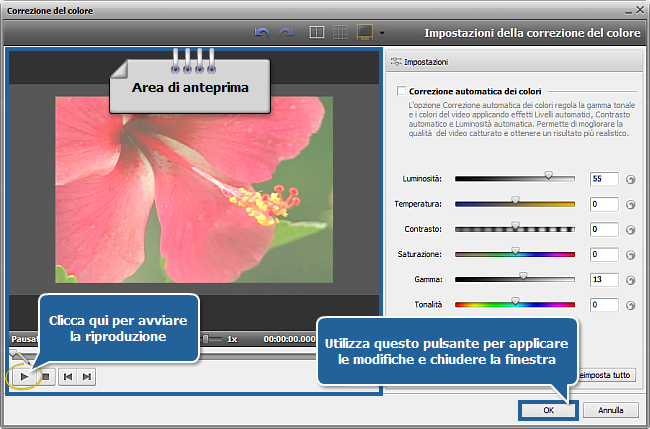
Task: Click the Contrasto value input field
Action: click(603, 229)
